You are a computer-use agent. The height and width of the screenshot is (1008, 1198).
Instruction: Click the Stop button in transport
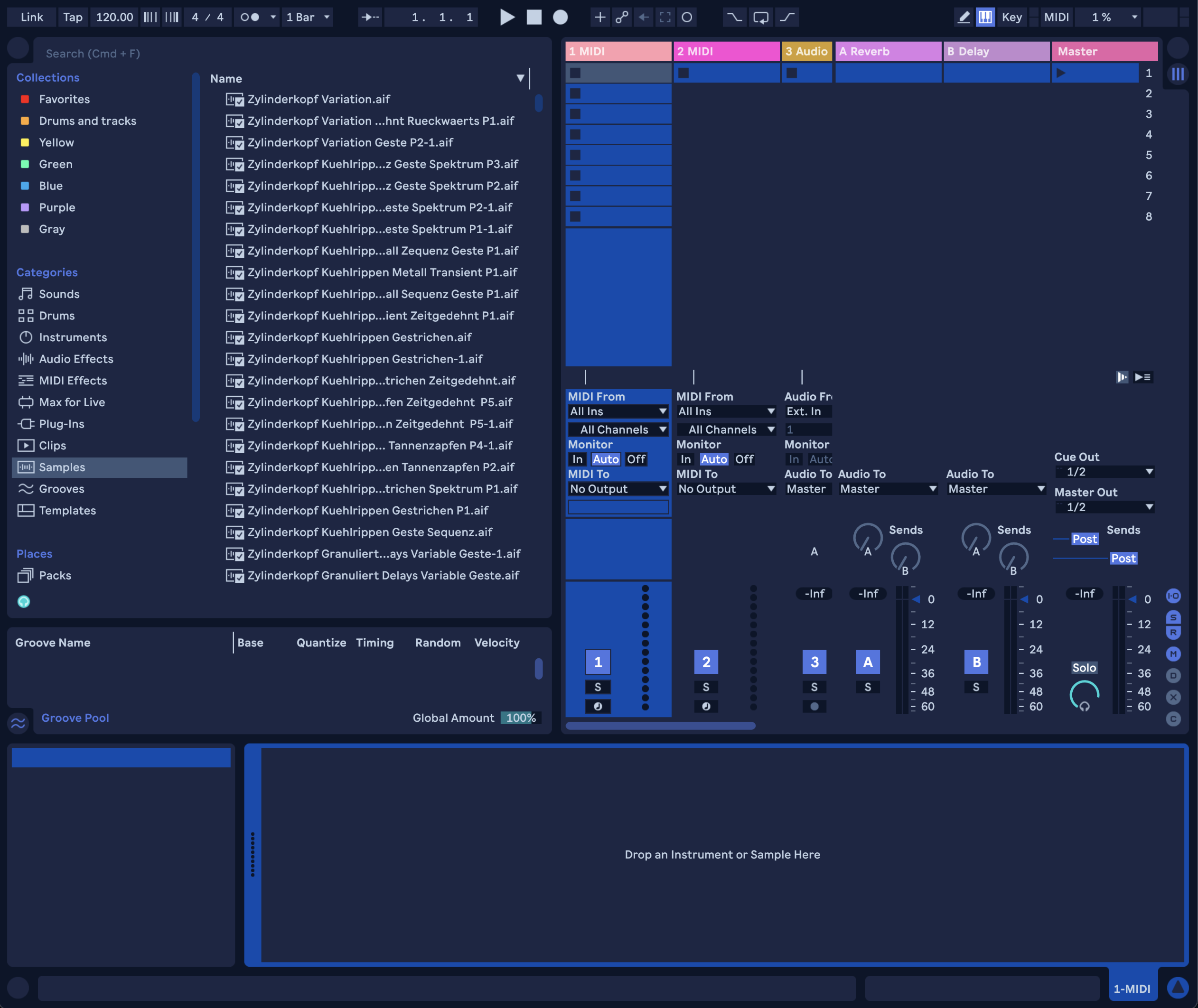tap(534, 17)
